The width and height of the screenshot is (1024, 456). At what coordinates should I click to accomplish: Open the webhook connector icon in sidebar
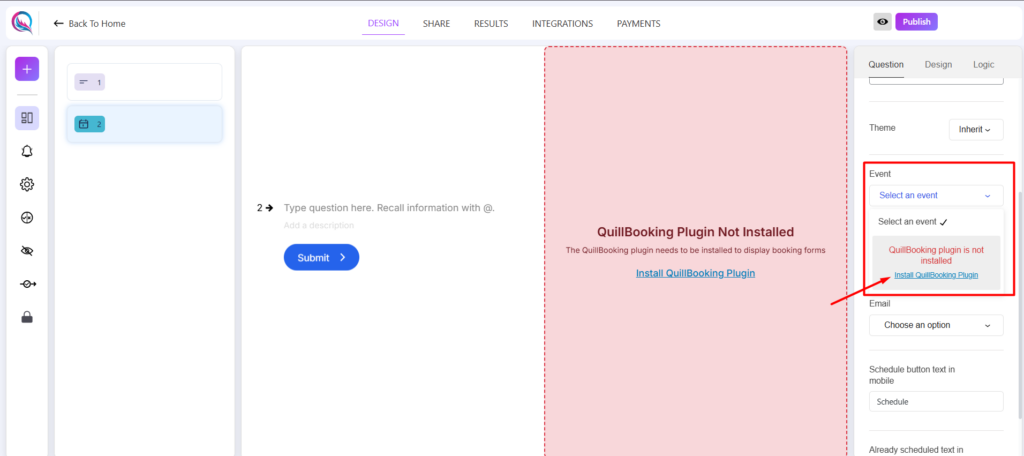tap(27, 284)
